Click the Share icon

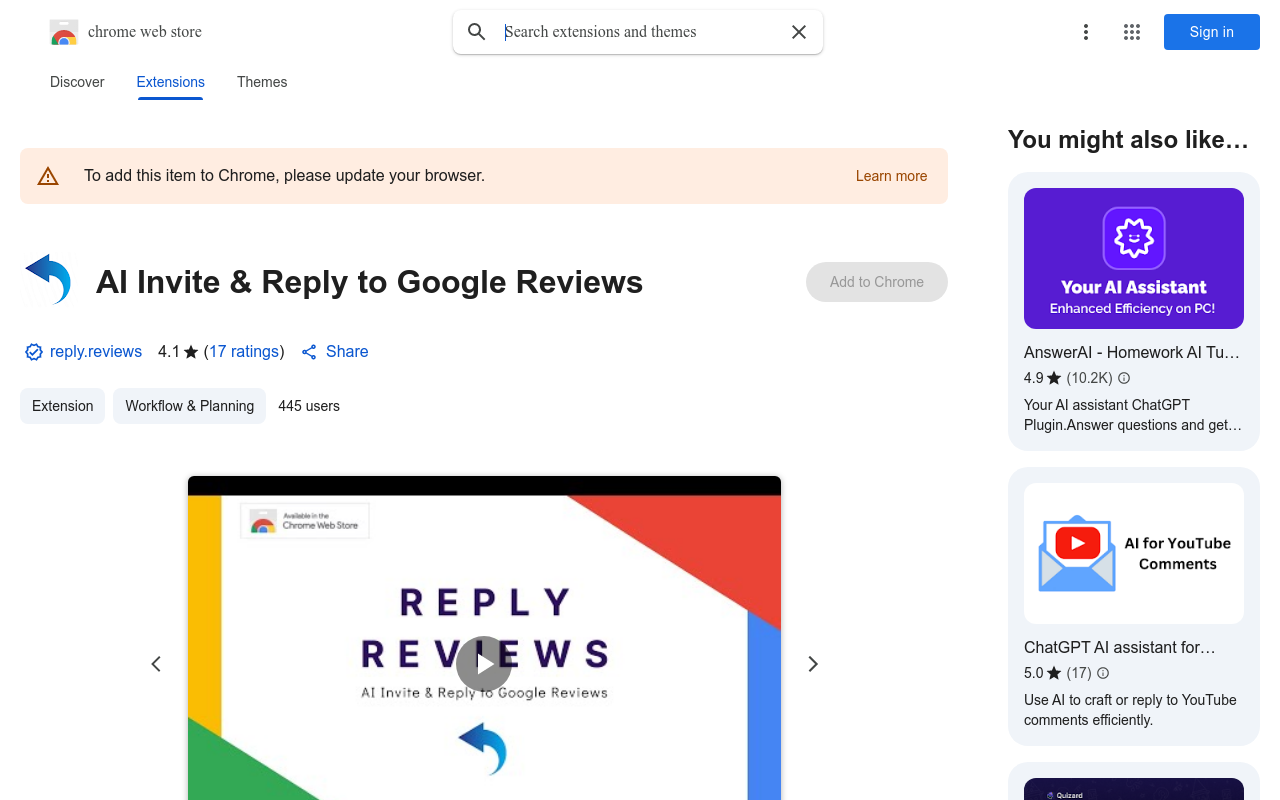(309, 352)
